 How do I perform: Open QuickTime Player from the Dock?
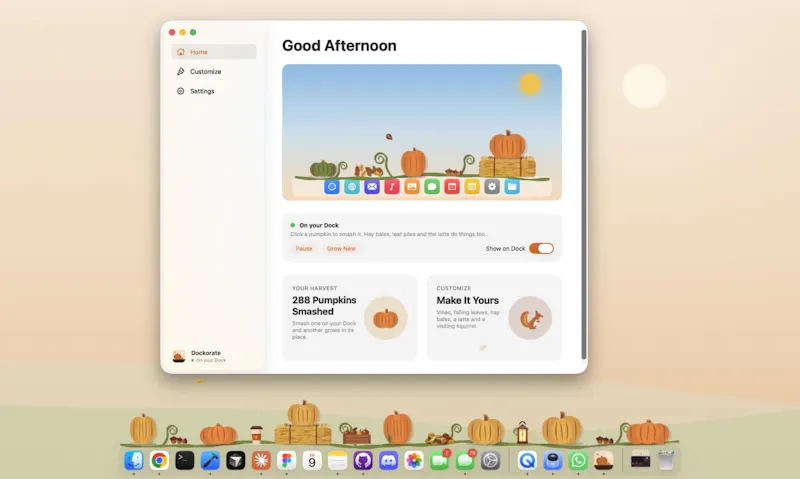point(527,461)
